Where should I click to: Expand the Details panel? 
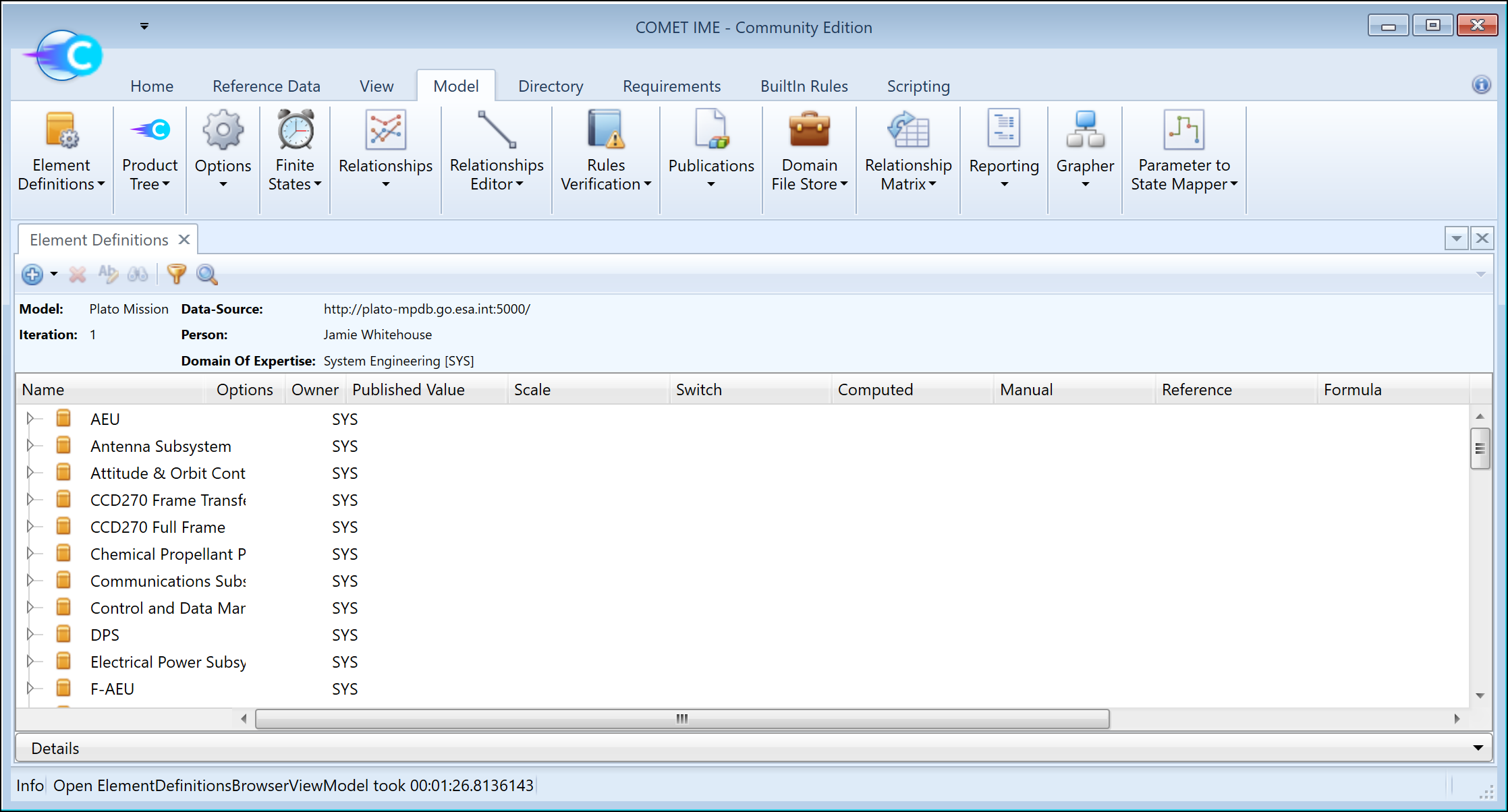point(1478,747)
